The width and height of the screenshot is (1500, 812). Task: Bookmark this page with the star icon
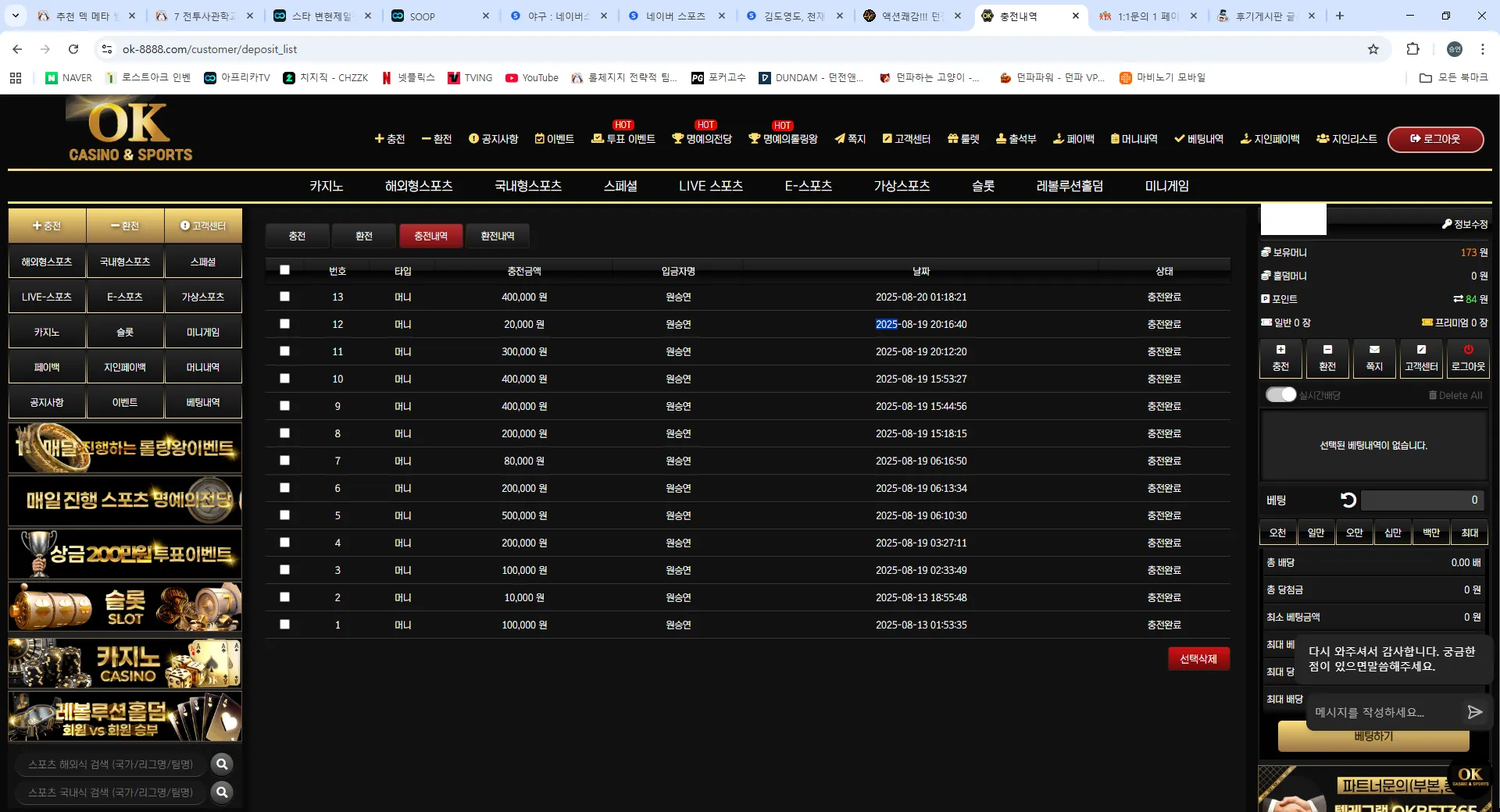pos(1373,49)
